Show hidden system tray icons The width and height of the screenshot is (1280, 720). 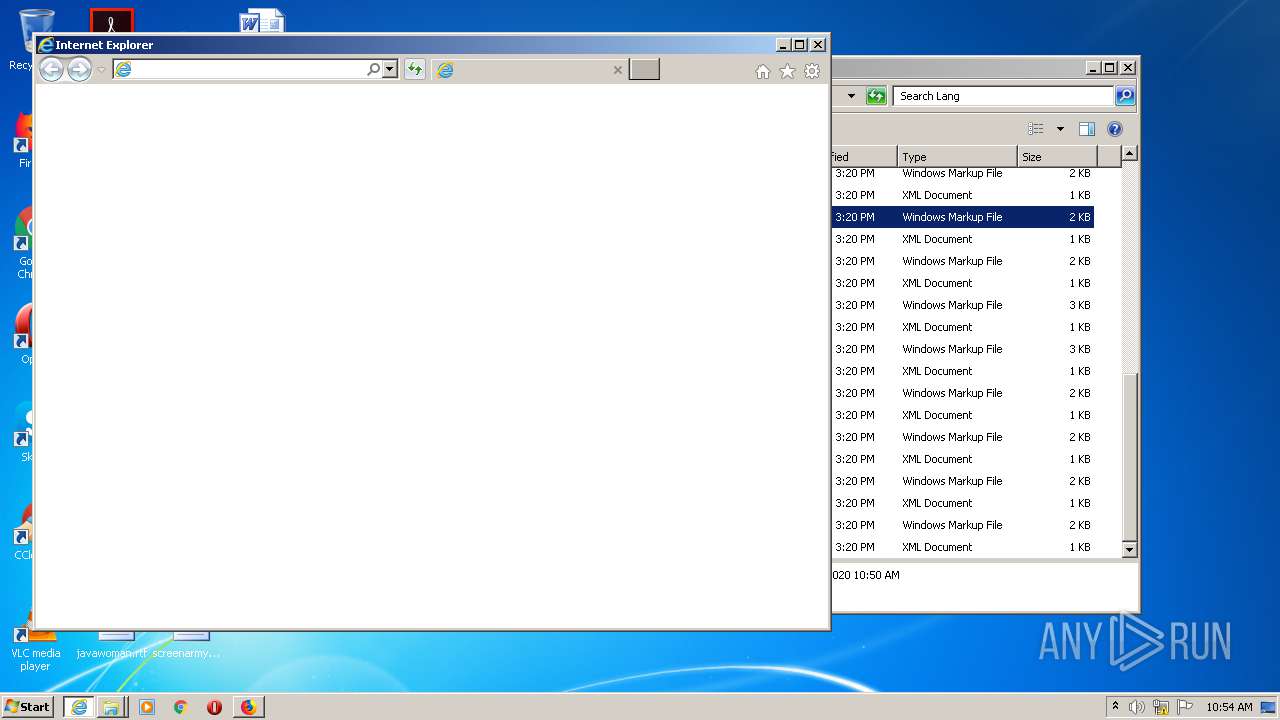[1115, 707]
